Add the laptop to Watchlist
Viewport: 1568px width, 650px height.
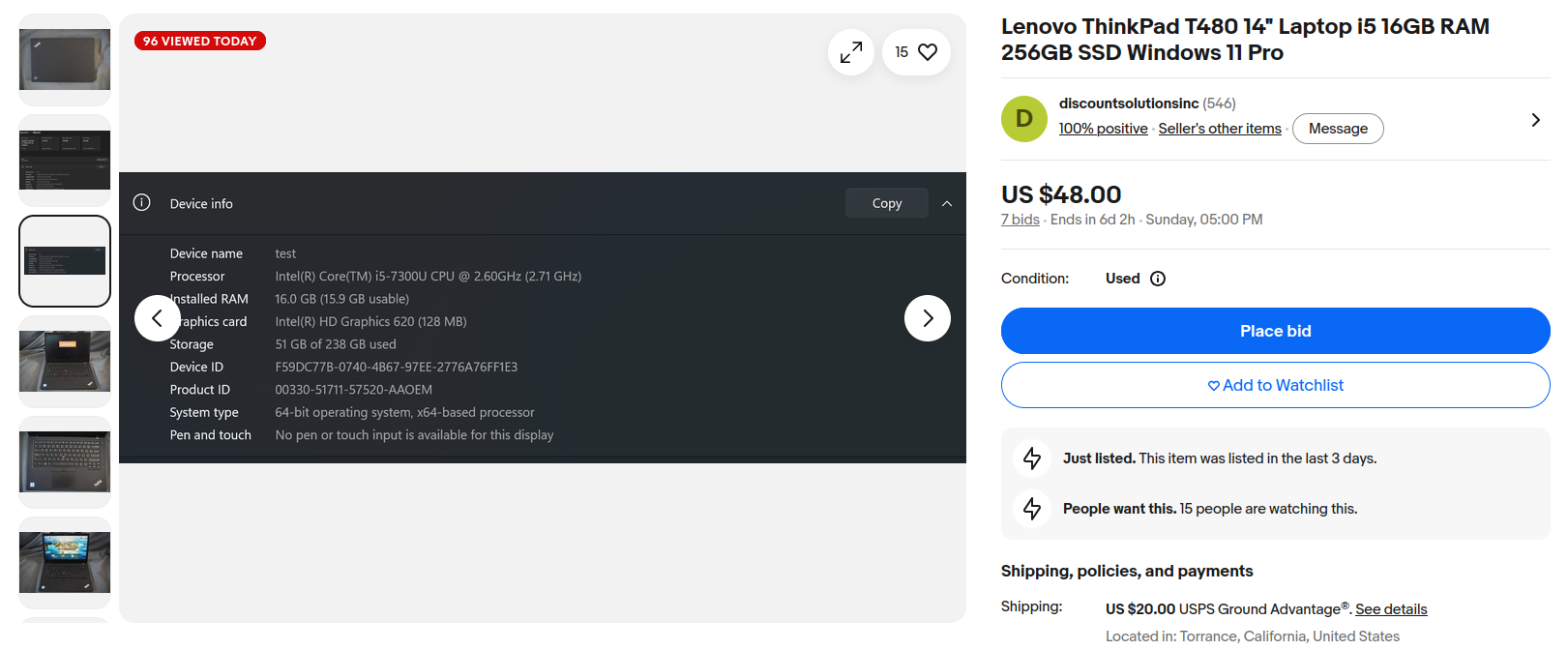tap(1276, 385)
